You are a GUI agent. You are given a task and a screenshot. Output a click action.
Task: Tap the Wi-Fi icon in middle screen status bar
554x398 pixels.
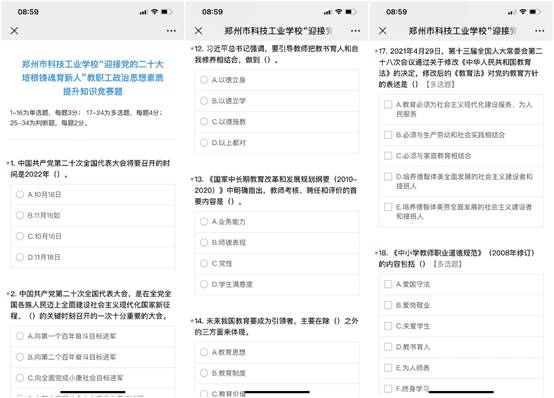338,12
